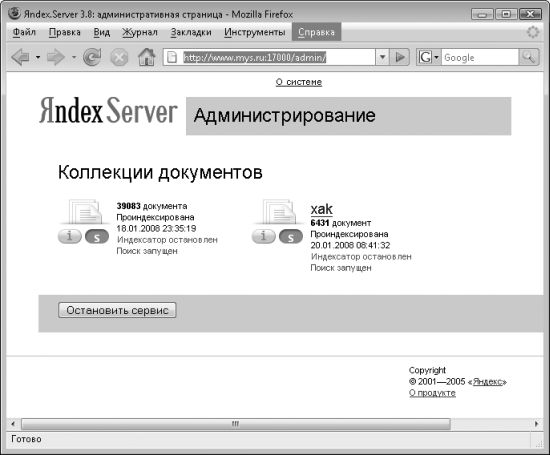Go back with the Back arrow
This screenshot has height=455, width=550.
20,57
